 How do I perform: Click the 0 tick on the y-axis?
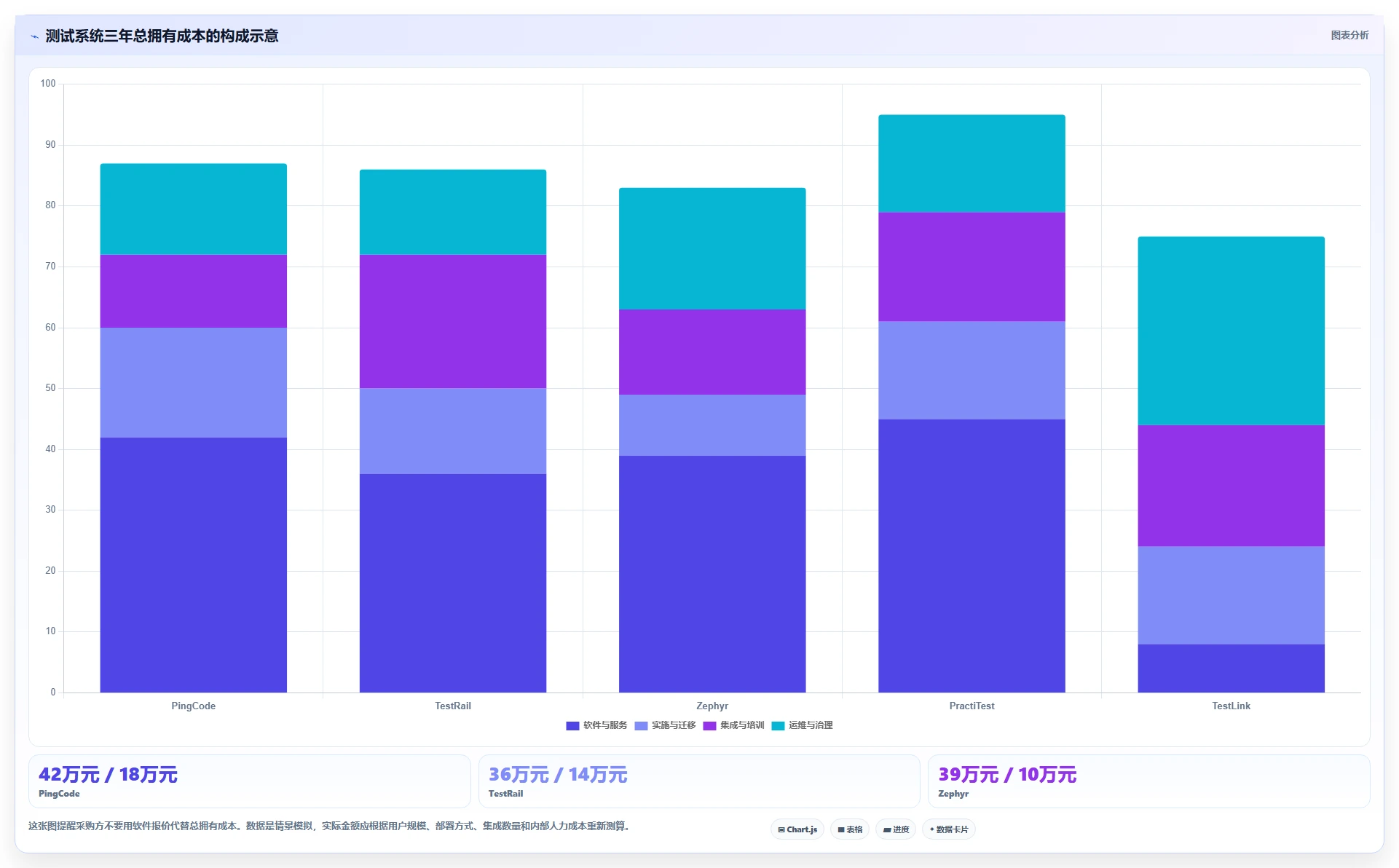click(x=53, y=693)
